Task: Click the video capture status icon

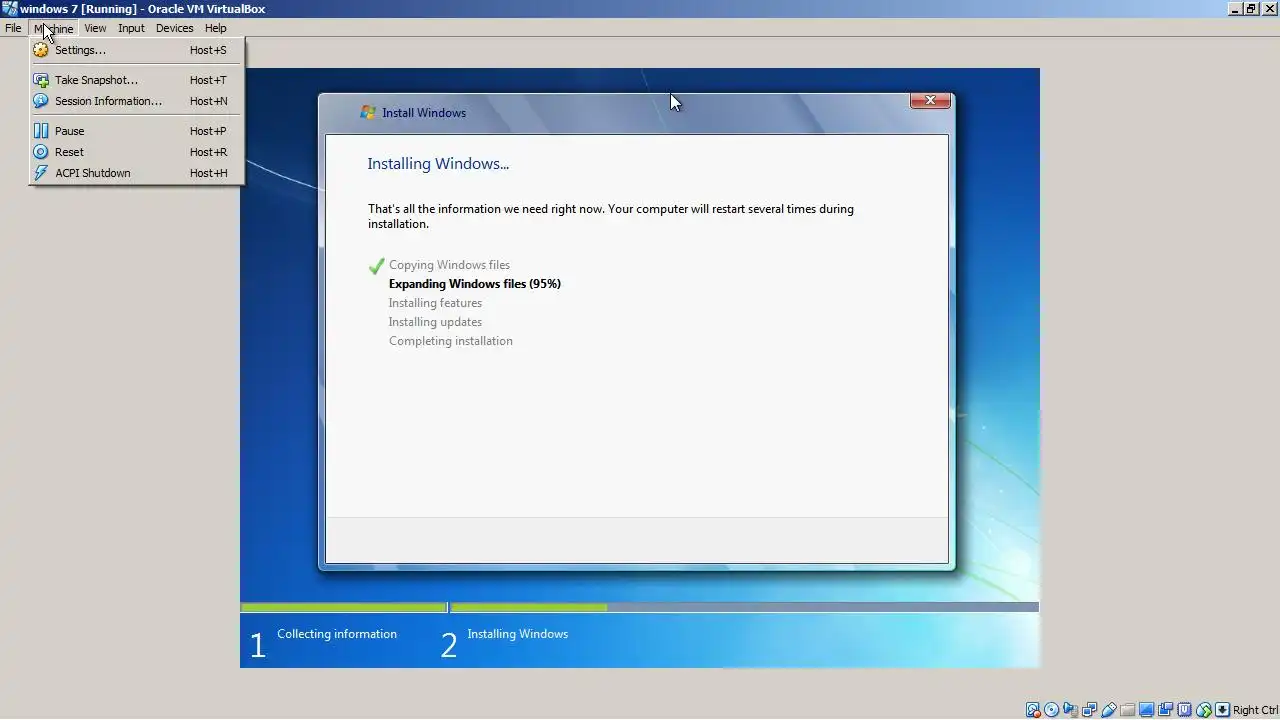Action: click(x=1165, y=710)
